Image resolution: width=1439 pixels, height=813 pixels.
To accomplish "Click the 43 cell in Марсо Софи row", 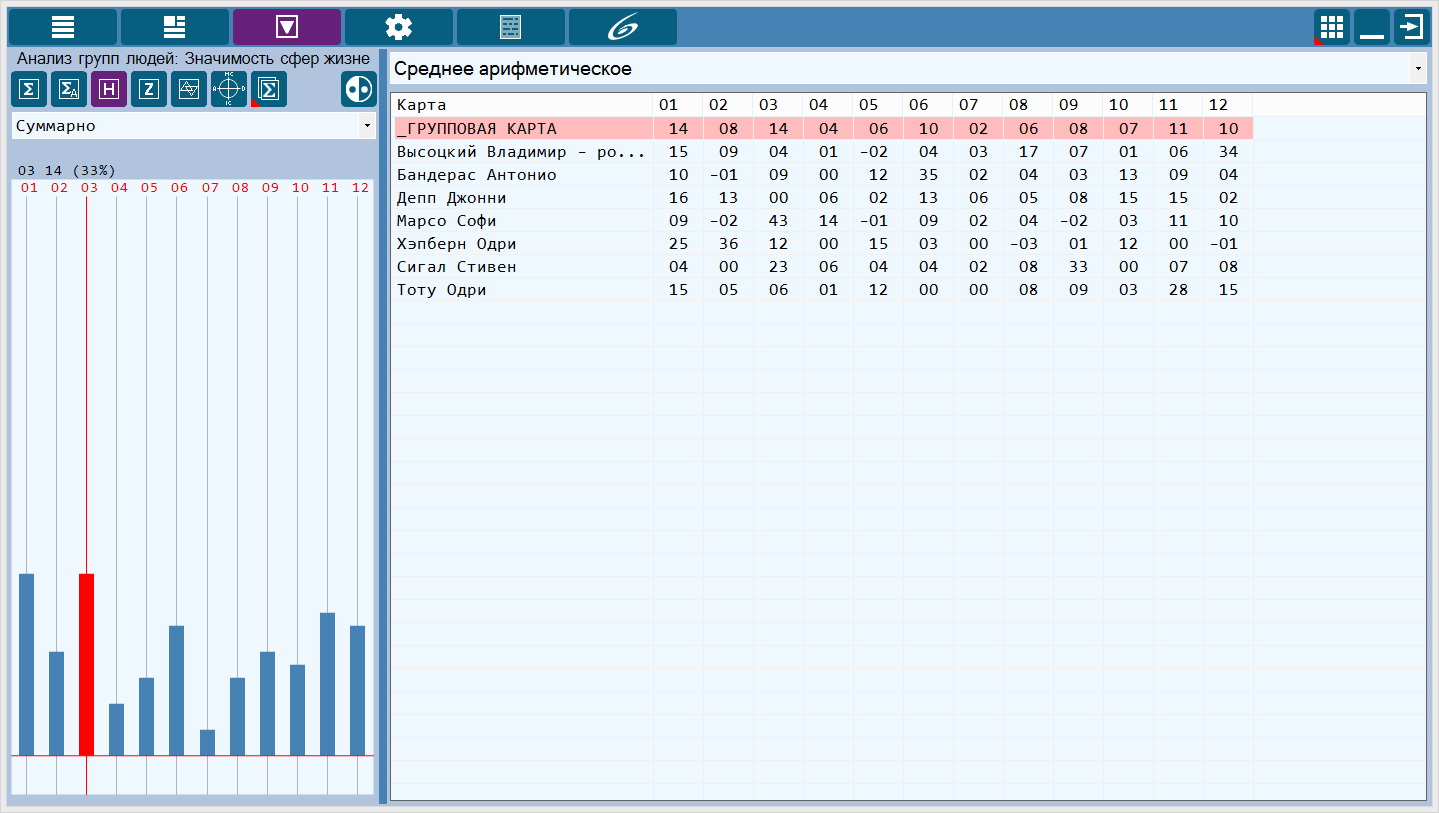I will 778,221.
